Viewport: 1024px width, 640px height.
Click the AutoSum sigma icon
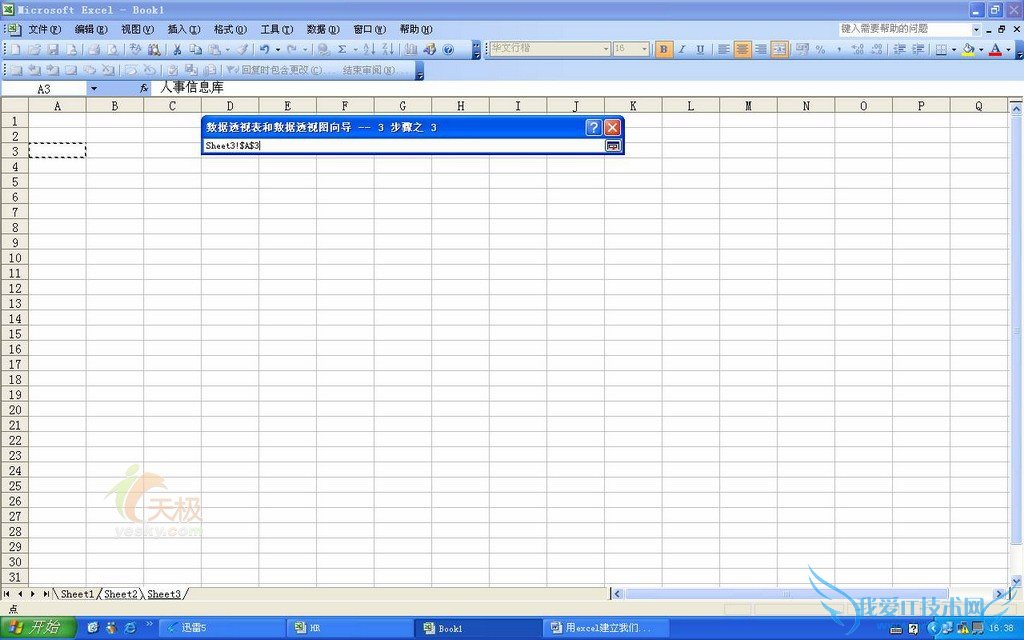pos(342,50)
